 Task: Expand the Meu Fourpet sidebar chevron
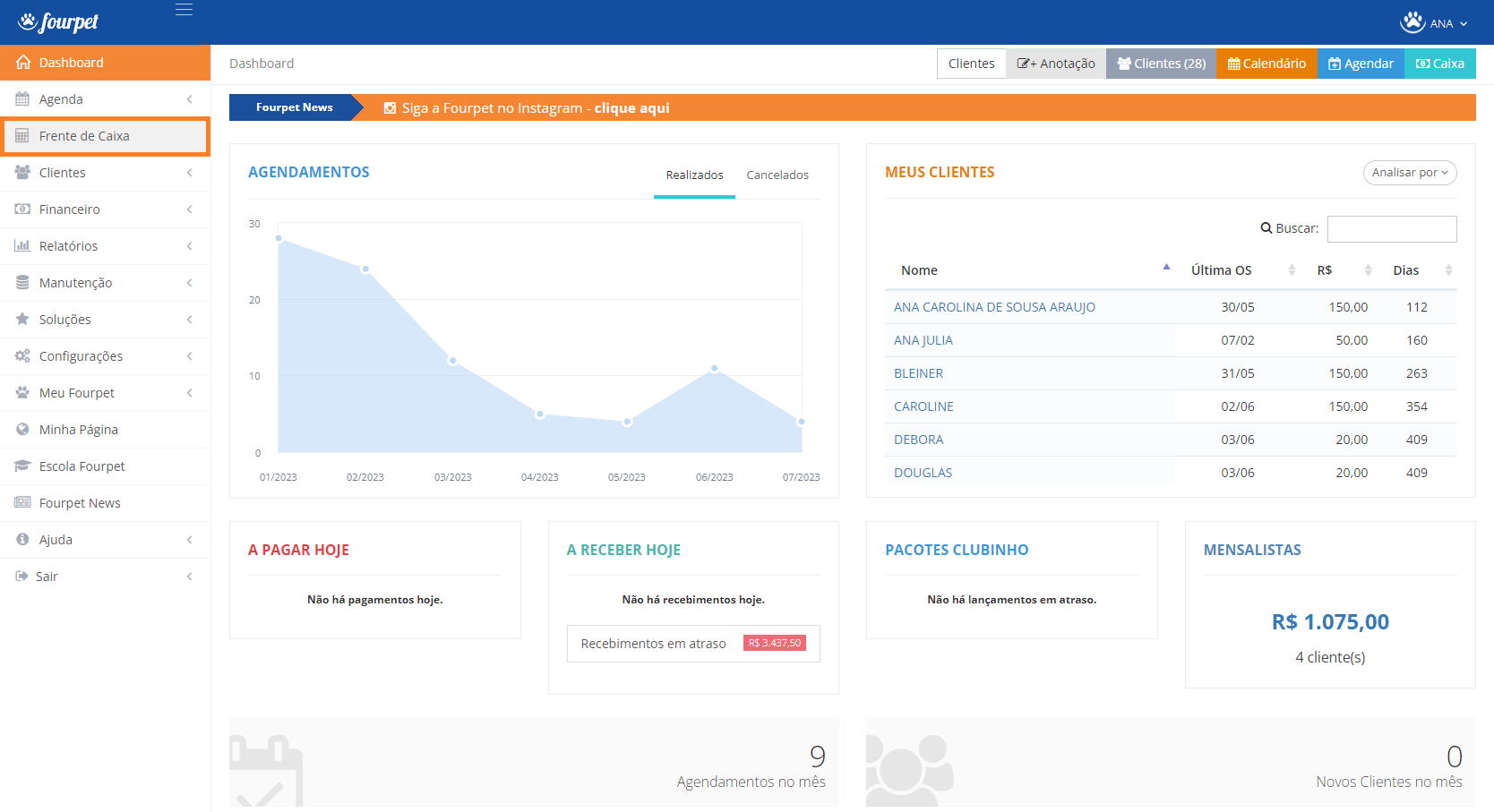tap(190, 393)
